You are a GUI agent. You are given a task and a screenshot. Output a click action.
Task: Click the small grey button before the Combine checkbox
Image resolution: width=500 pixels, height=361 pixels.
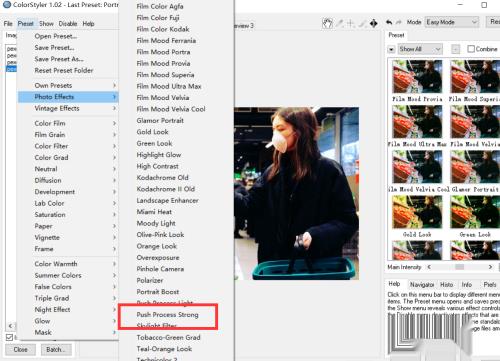455,49
